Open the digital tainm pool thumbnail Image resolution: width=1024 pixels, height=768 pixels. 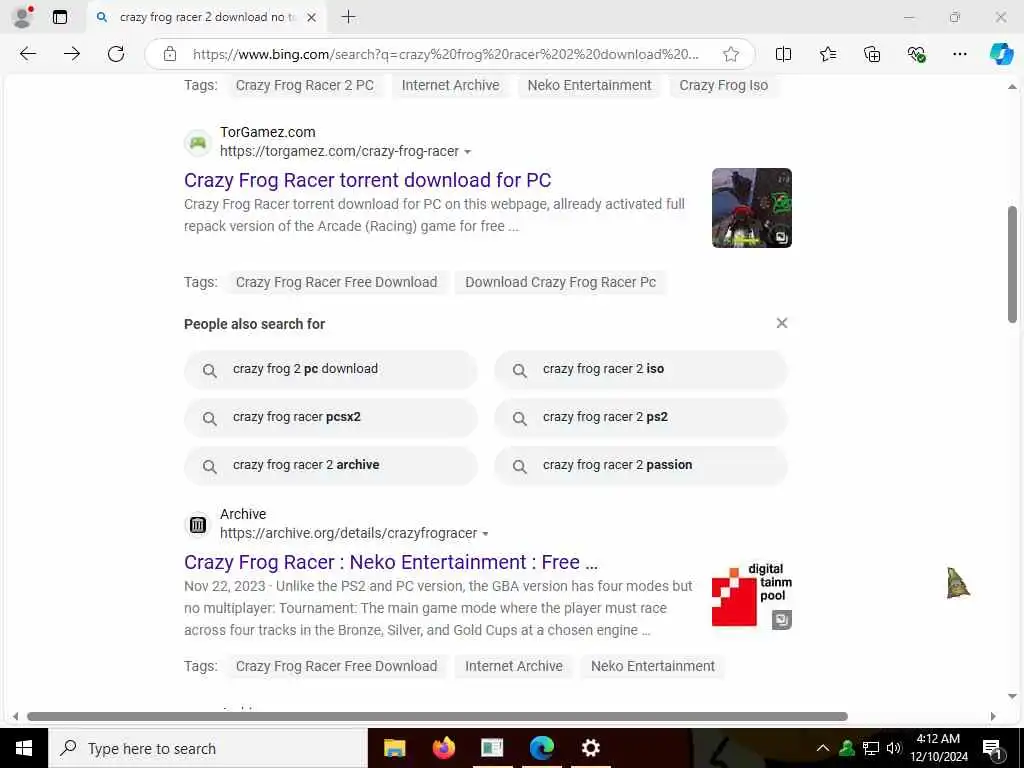coord(752,595)
